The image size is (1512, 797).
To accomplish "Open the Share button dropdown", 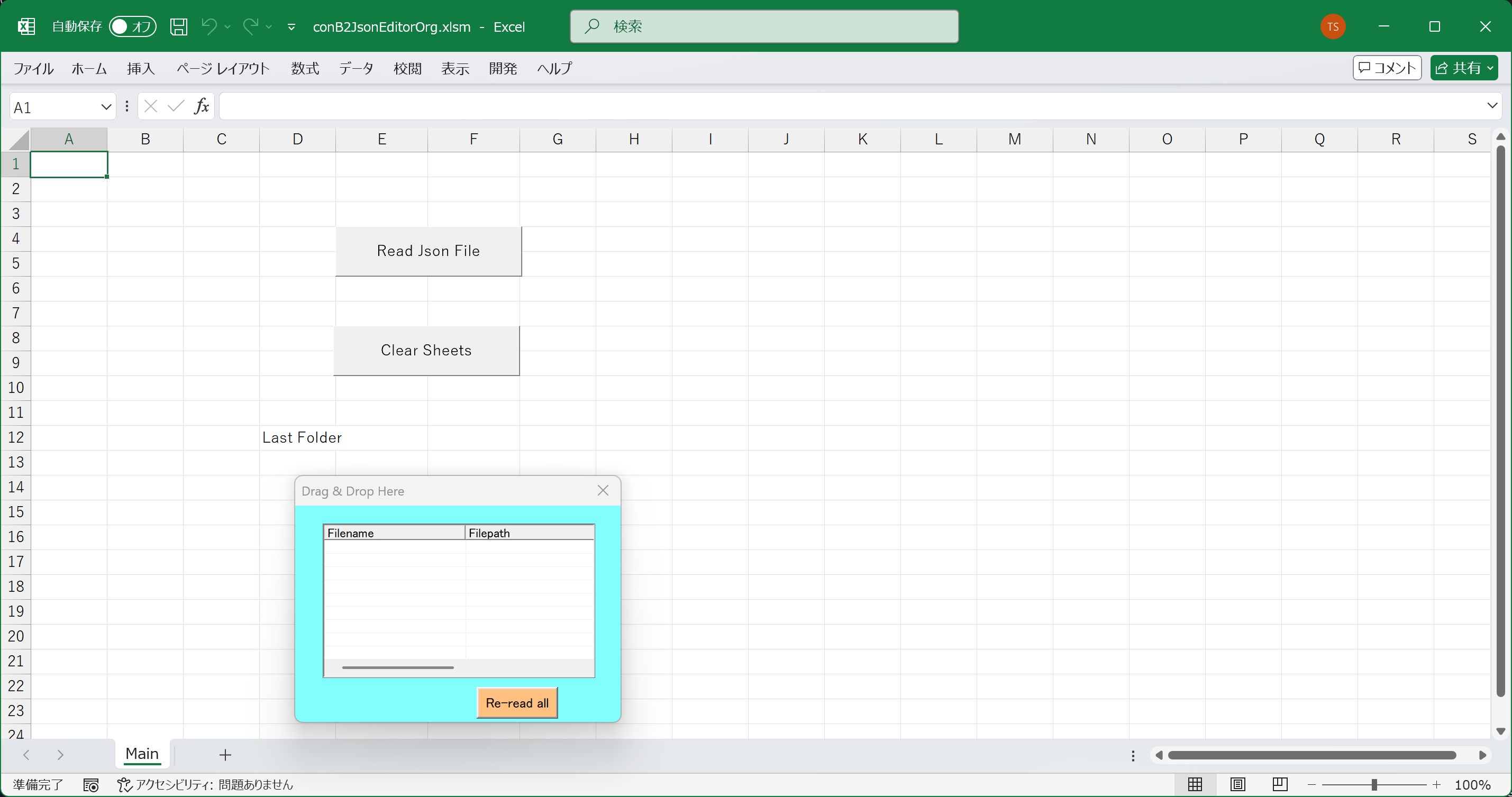I will click(1490, 68).
